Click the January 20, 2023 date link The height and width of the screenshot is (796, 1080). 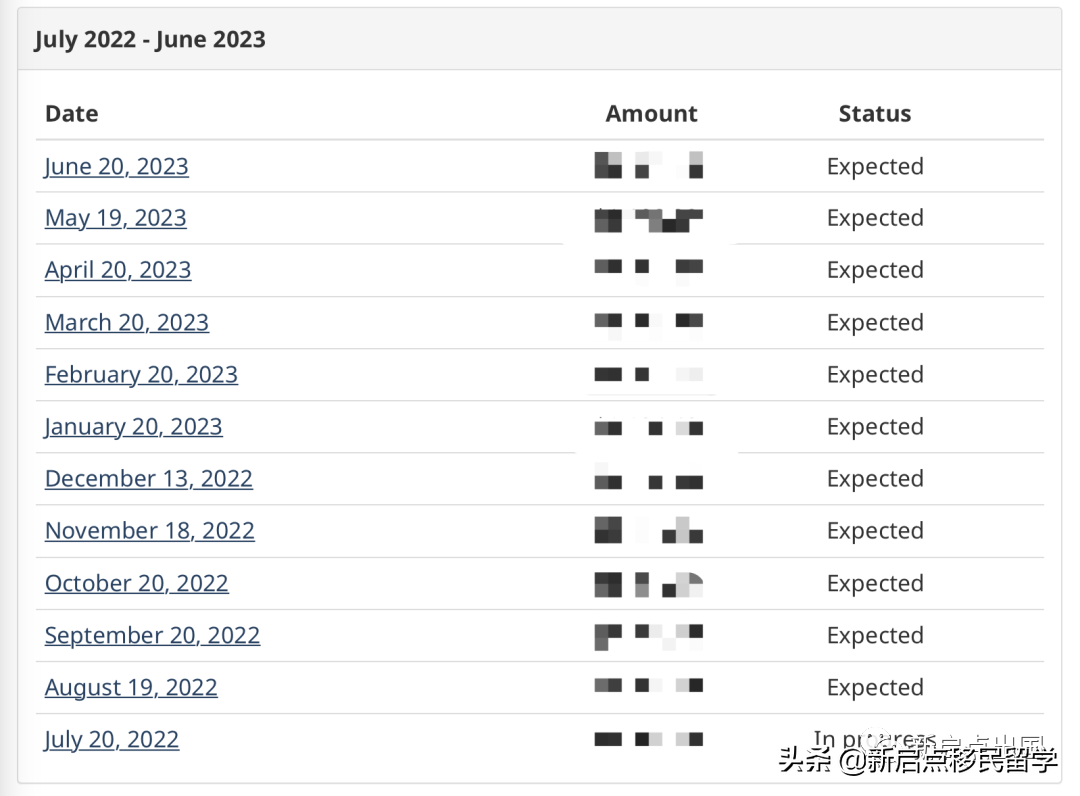coord(133,426)
